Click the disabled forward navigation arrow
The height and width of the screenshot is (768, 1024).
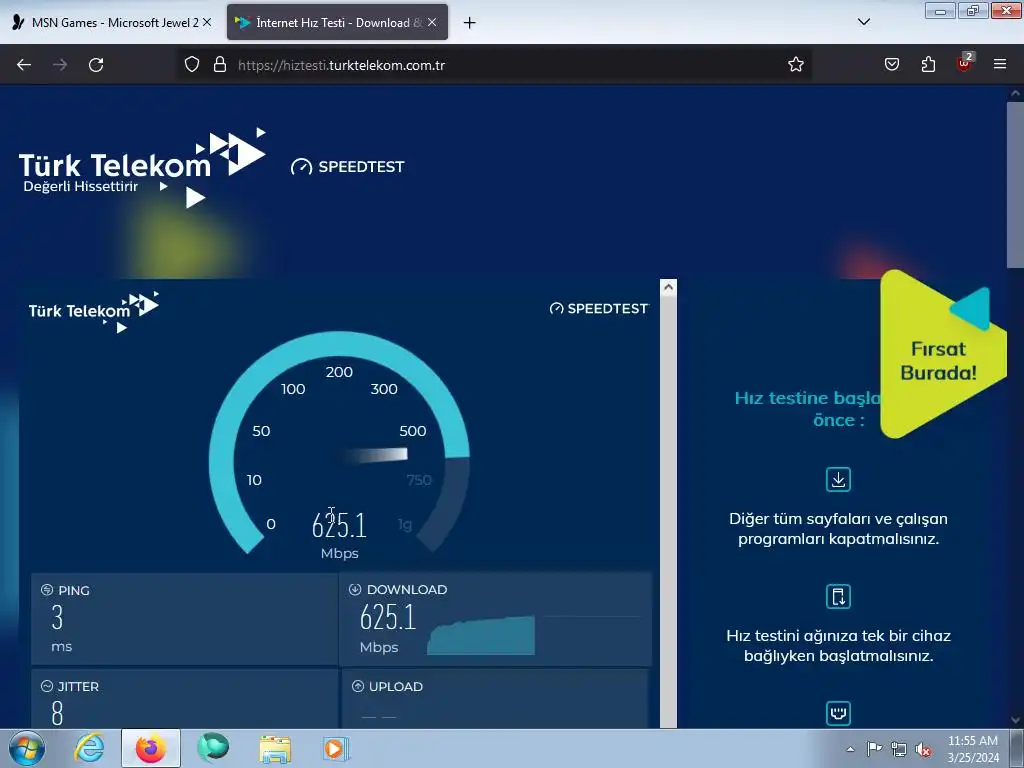tap(60, 65)
